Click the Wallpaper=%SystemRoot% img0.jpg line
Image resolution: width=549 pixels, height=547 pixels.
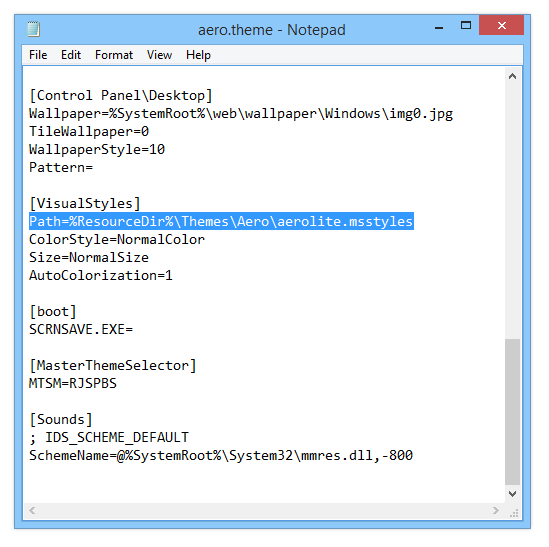tap(241, 114)
